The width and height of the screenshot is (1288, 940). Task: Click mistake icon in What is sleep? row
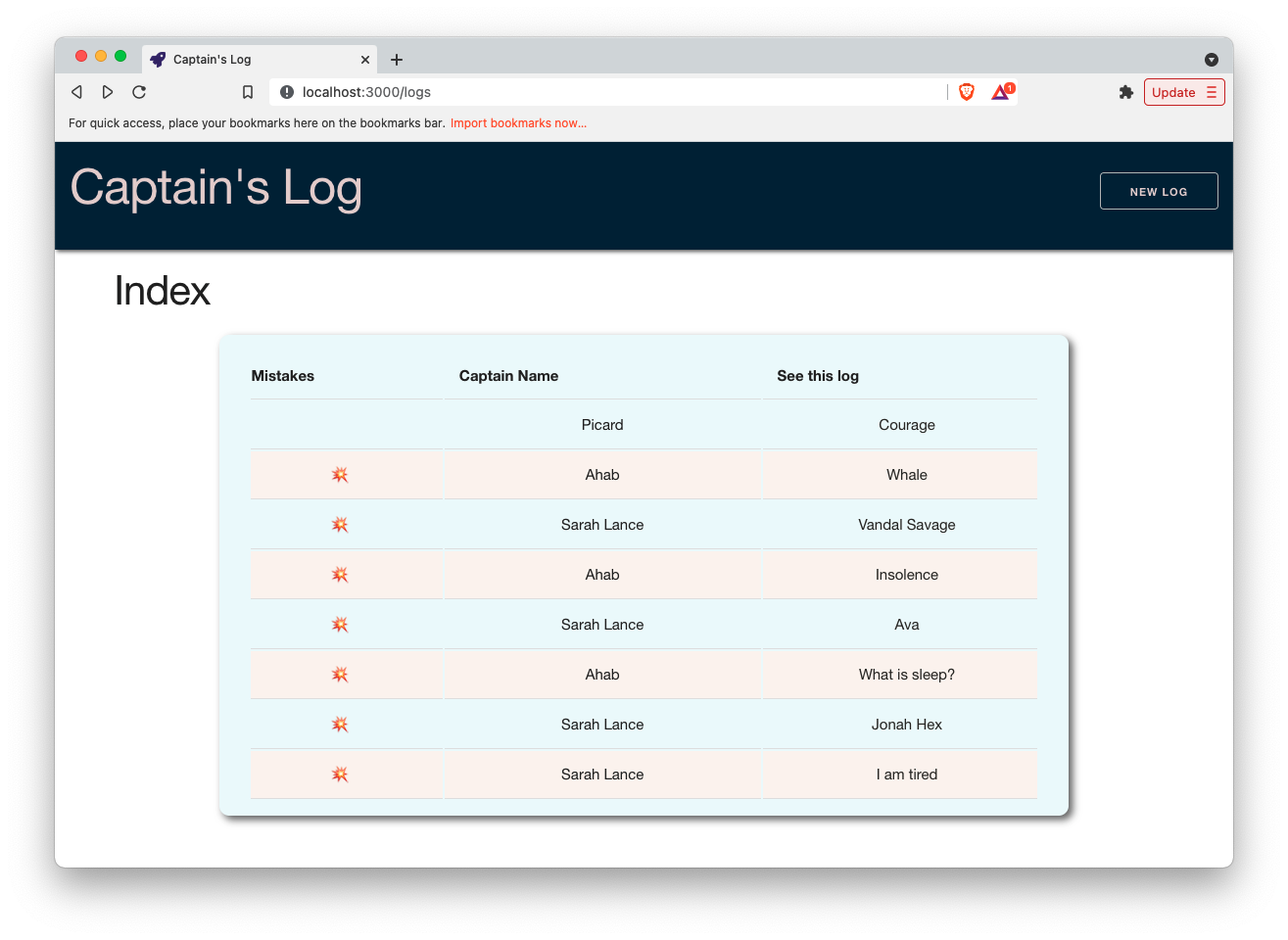click(x=340, y=675)
